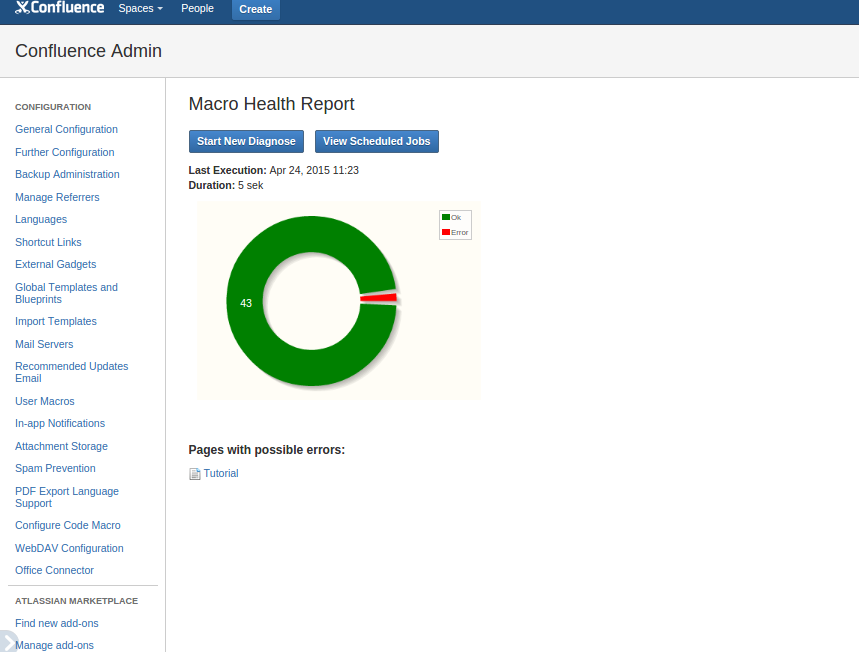Click the Create button
This screenshot has width=859, height=652.
click(x=255, y=9)
